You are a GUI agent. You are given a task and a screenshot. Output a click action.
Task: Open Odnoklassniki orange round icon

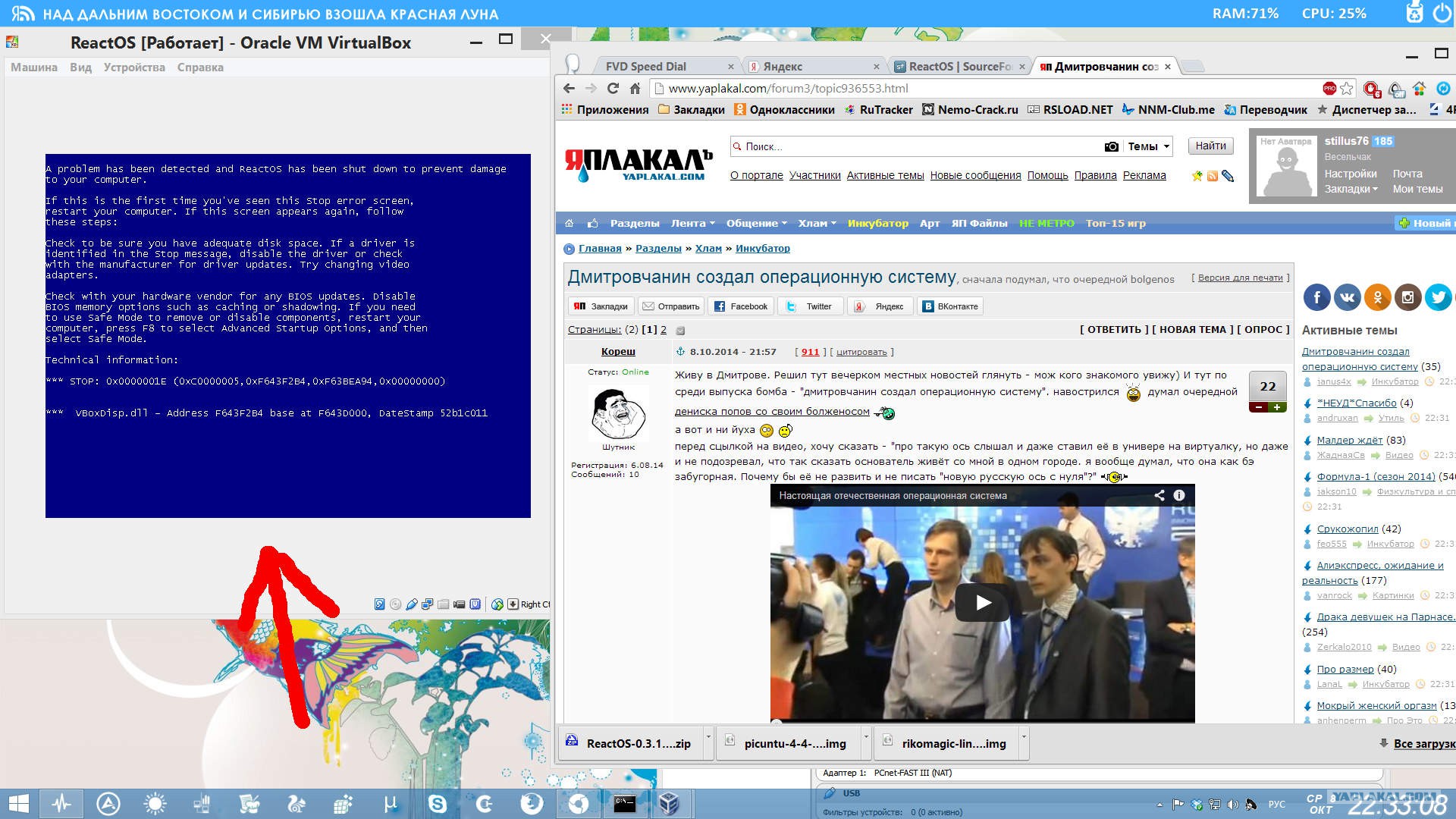tap(1377, 297)
